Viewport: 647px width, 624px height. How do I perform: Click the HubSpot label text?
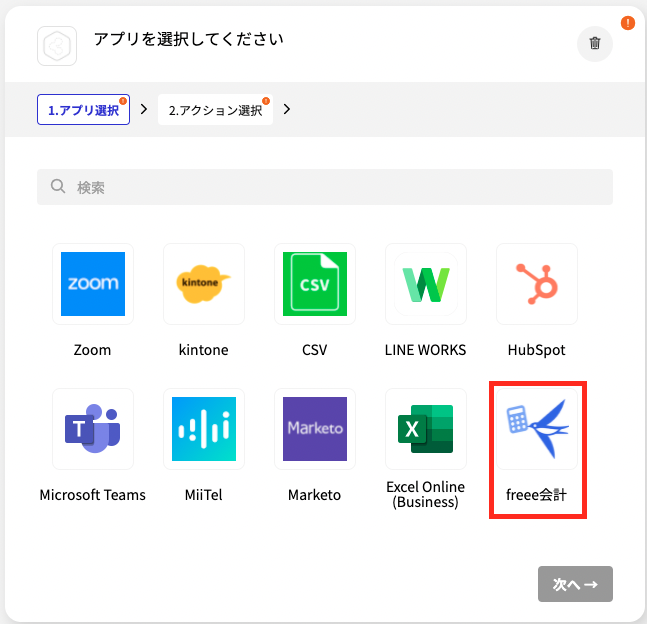[536, 350]
